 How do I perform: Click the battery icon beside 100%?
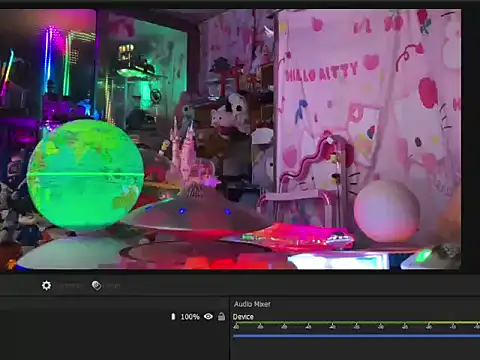[x=173, y=317]
